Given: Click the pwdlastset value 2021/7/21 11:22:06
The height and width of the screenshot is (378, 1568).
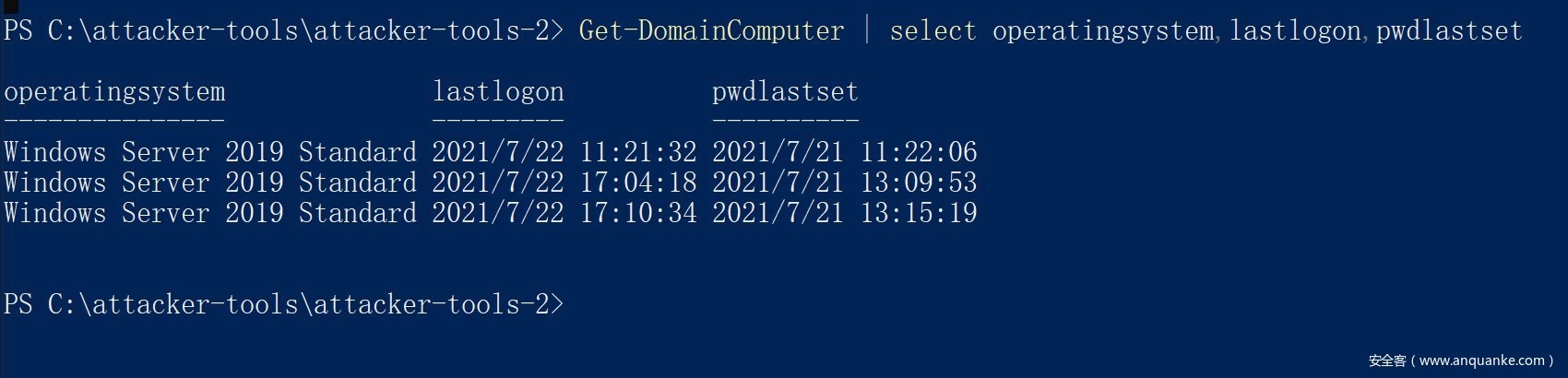Looking at the screenshot, I should (844, 152).
